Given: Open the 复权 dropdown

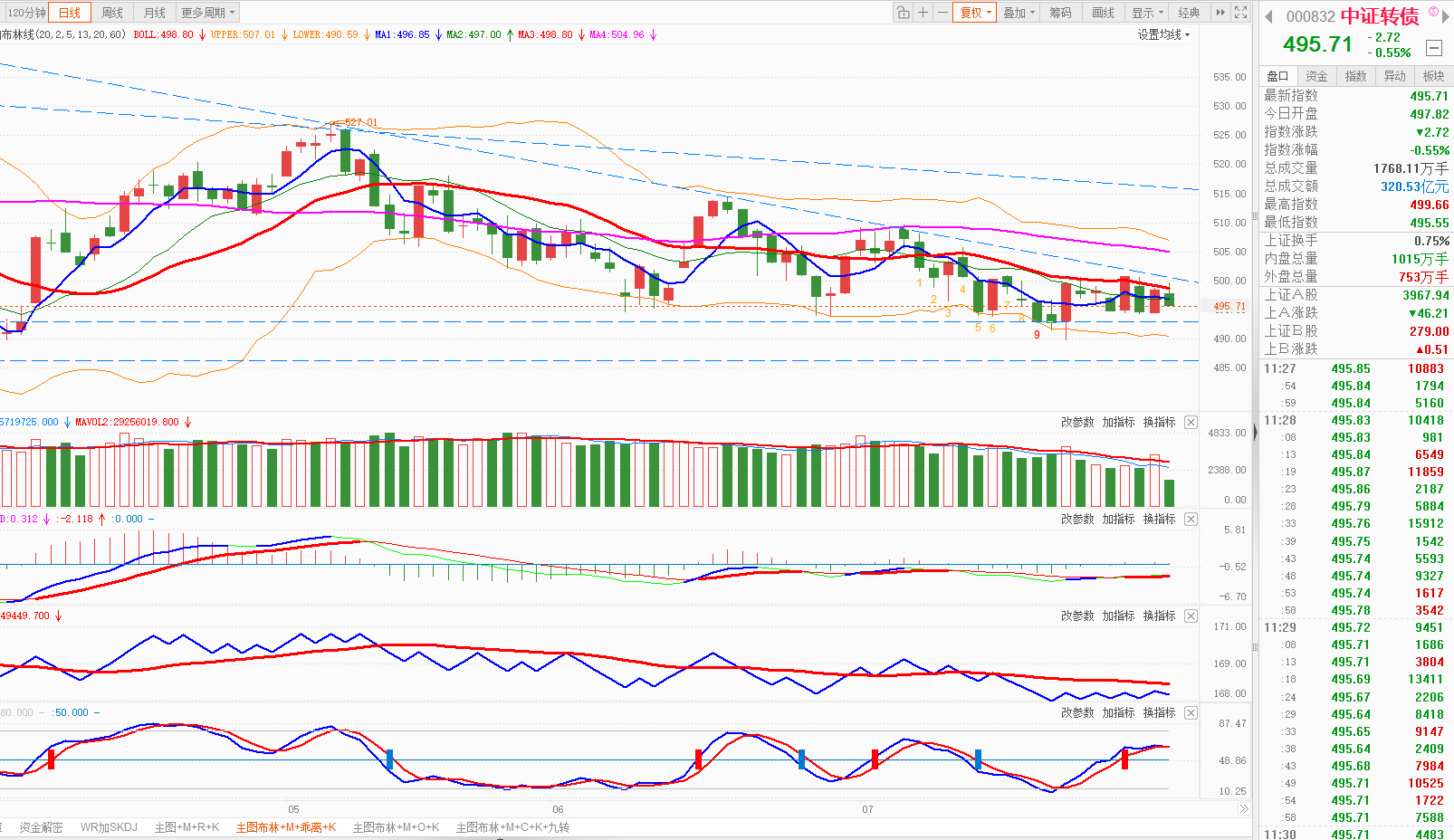Looking at the screenshot, I should pos(975,13).
